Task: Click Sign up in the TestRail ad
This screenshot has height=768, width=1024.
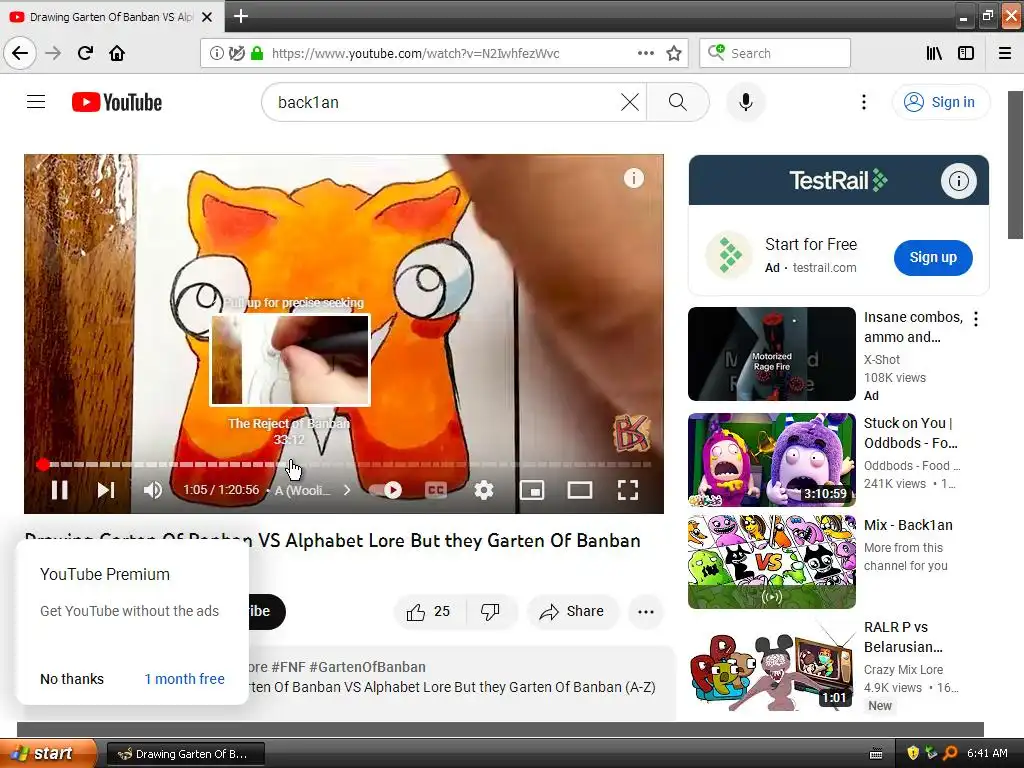Action: 933,257
